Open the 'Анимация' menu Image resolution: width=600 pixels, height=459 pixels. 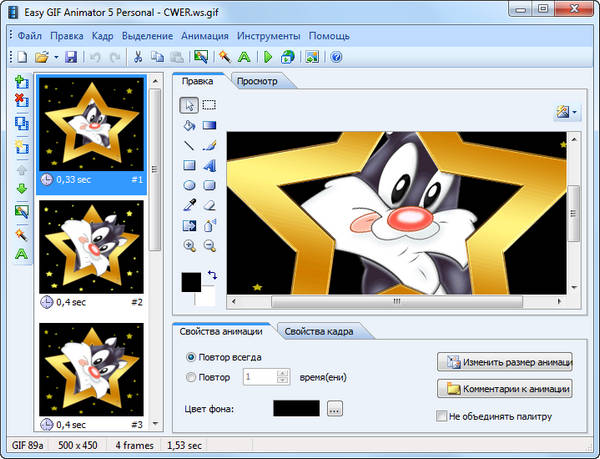(207, 36)
